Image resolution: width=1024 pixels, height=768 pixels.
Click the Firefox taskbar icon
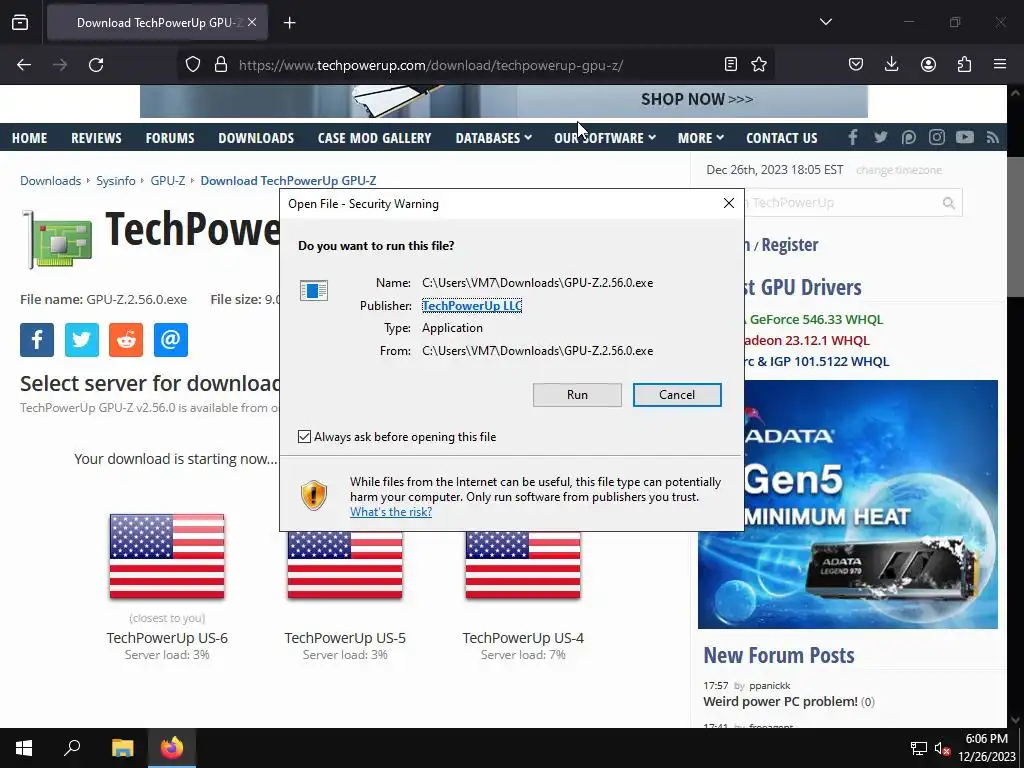[x=172, y=748]
